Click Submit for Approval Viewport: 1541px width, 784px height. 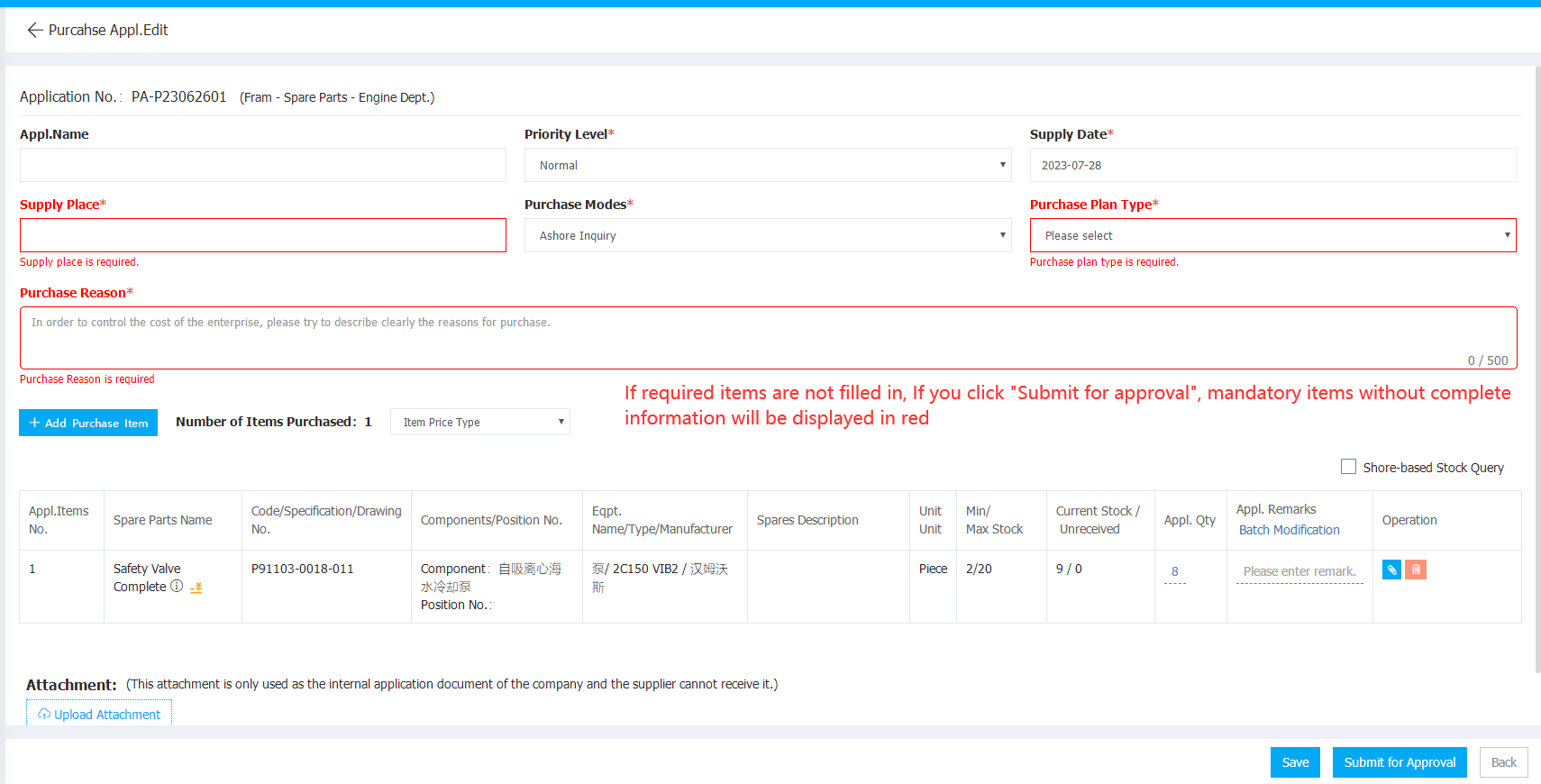[1400, 762]
